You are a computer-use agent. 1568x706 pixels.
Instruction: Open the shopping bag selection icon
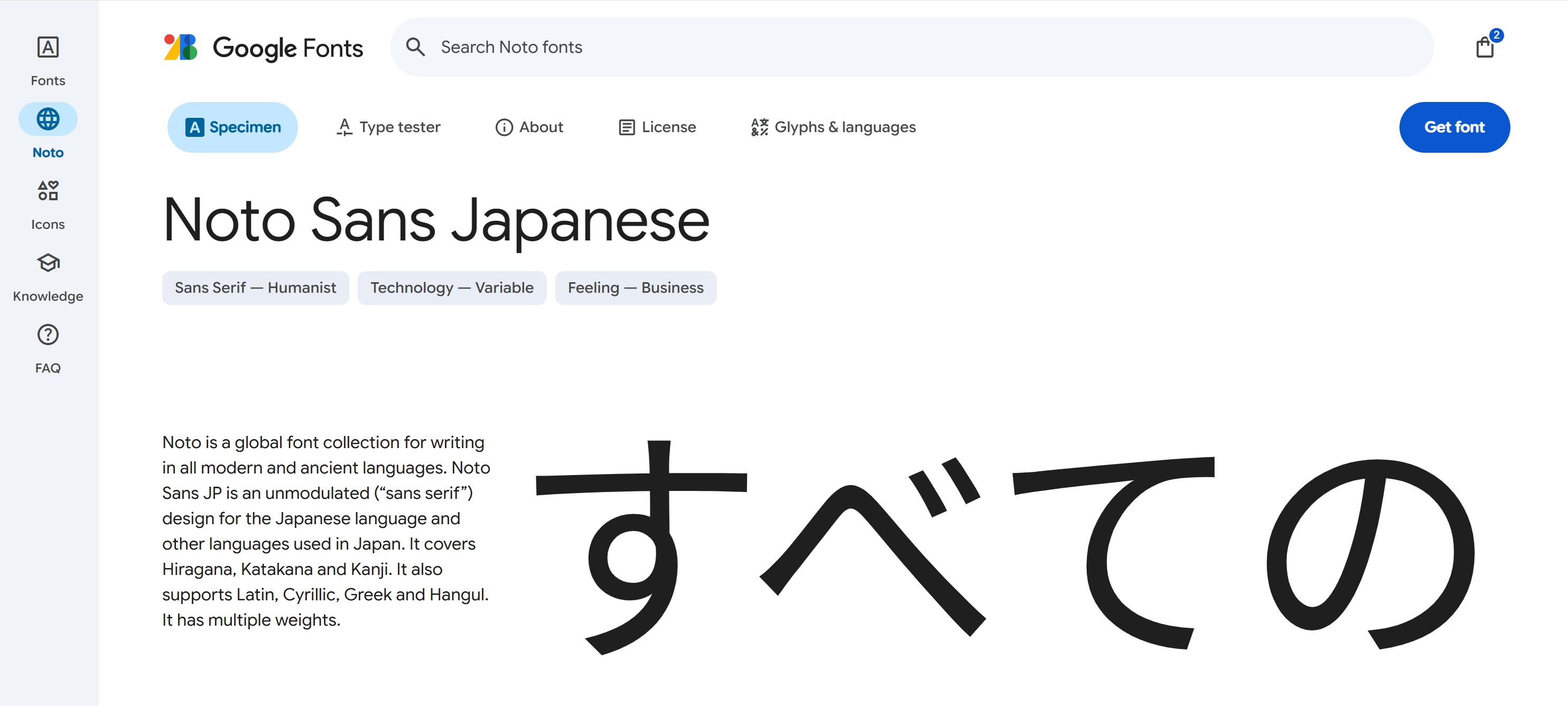(x=1485, y=47)
